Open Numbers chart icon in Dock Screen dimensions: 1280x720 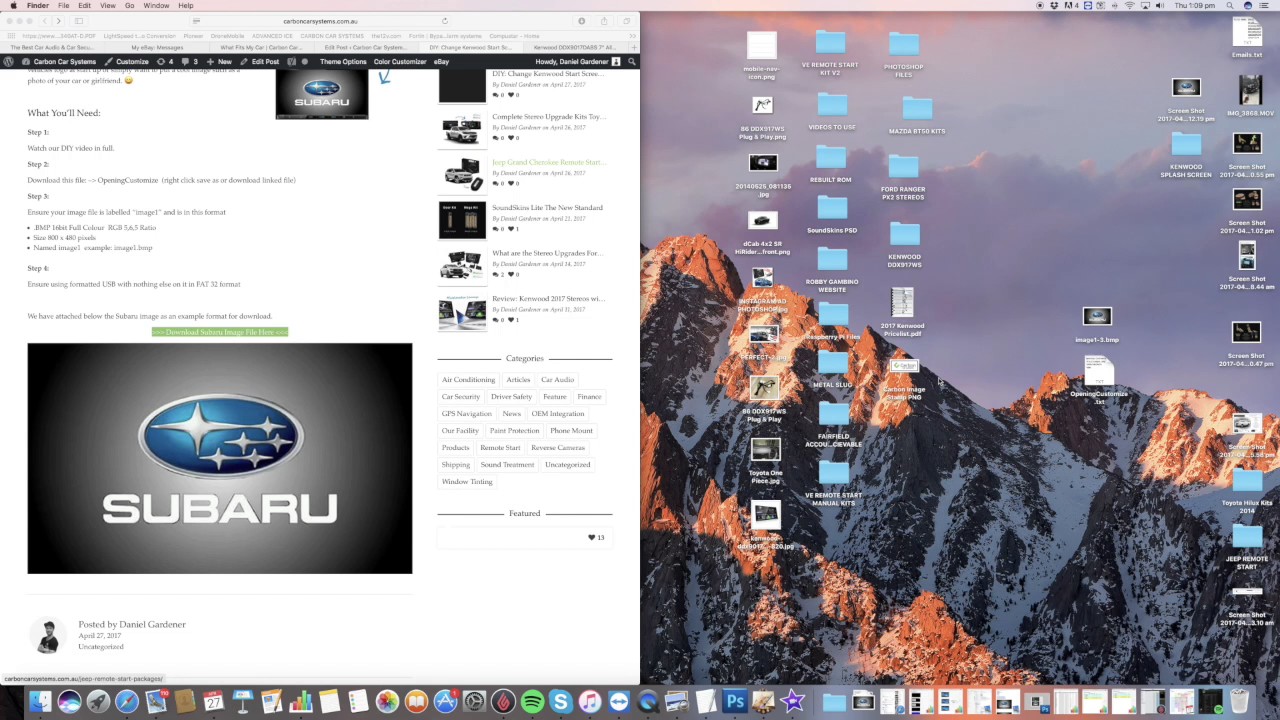click(x=301, y=702)
